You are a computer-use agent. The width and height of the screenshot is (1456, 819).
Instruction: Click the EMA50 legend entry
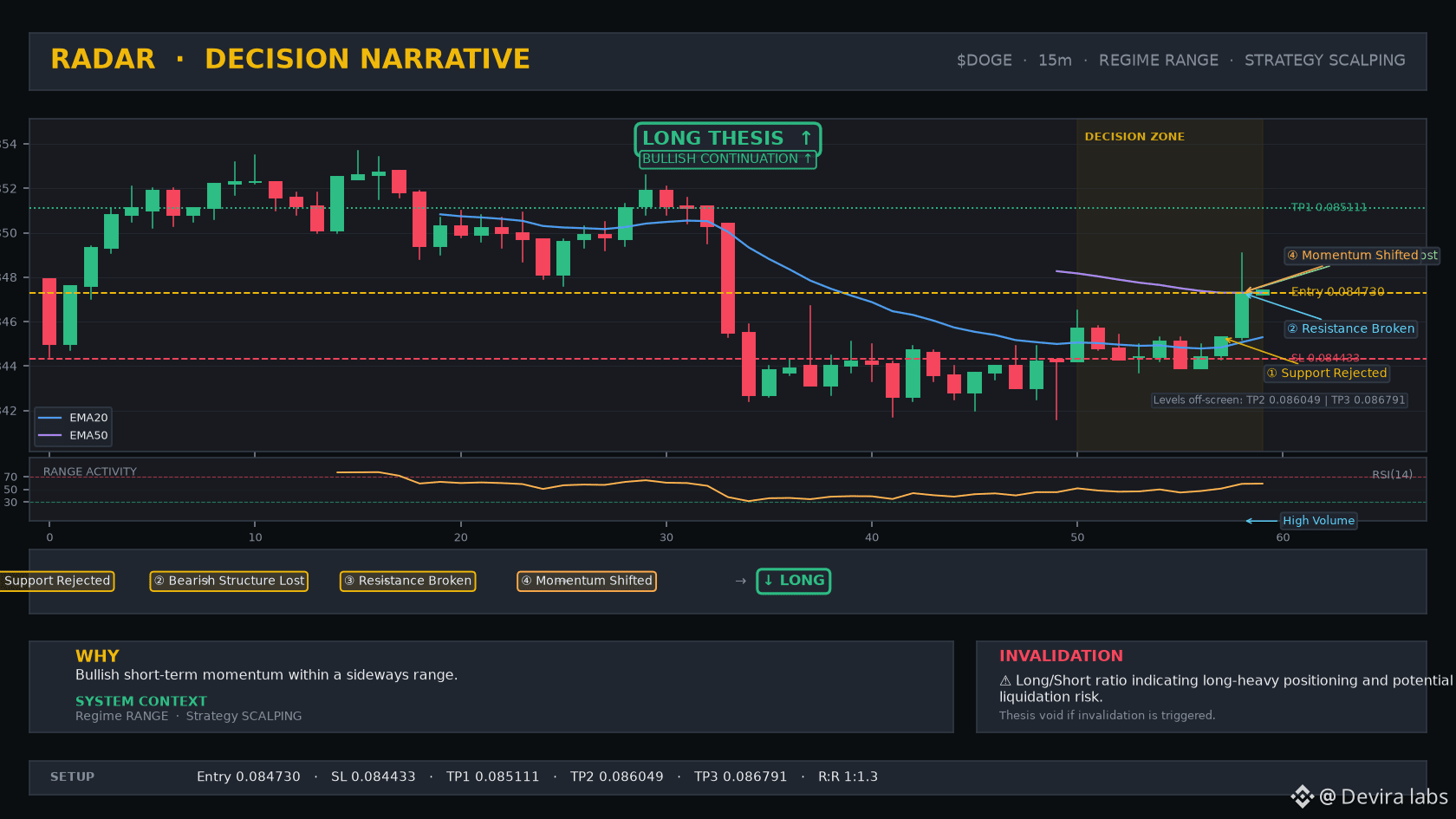pos(74,435)
